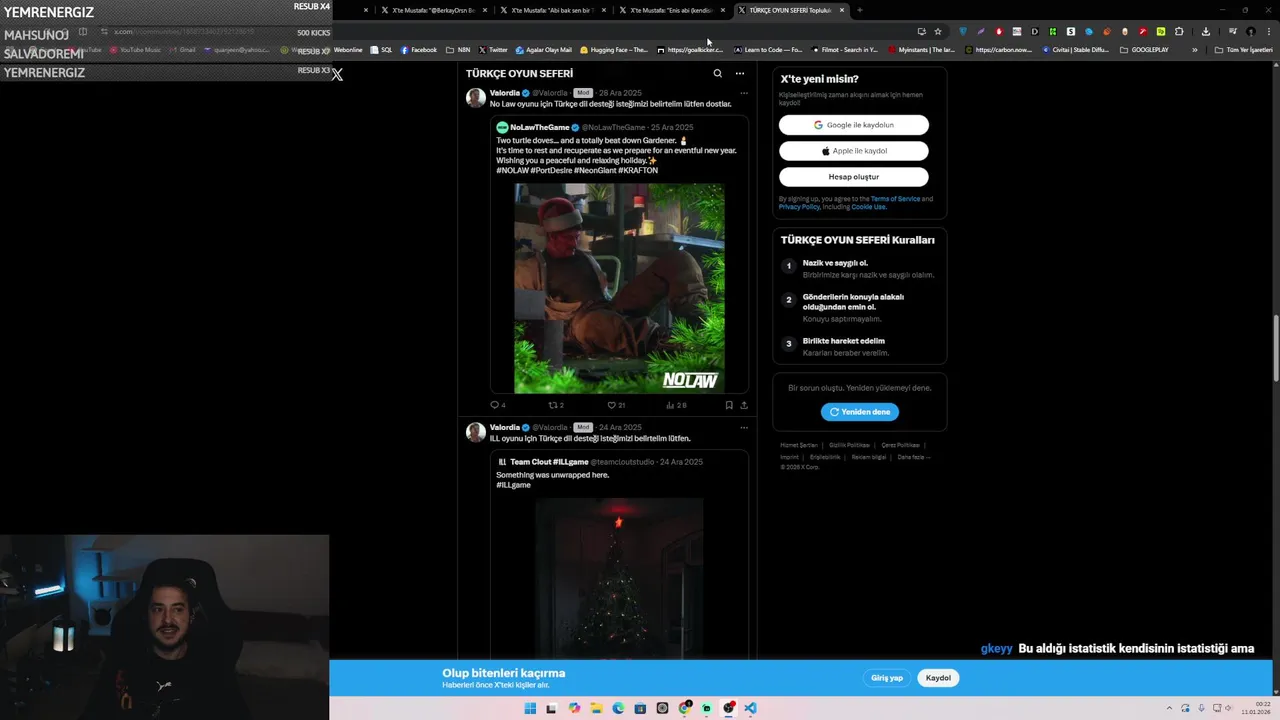Click Giriş yap in bottom banner
1280x720 pixels.
coord(887,678)
